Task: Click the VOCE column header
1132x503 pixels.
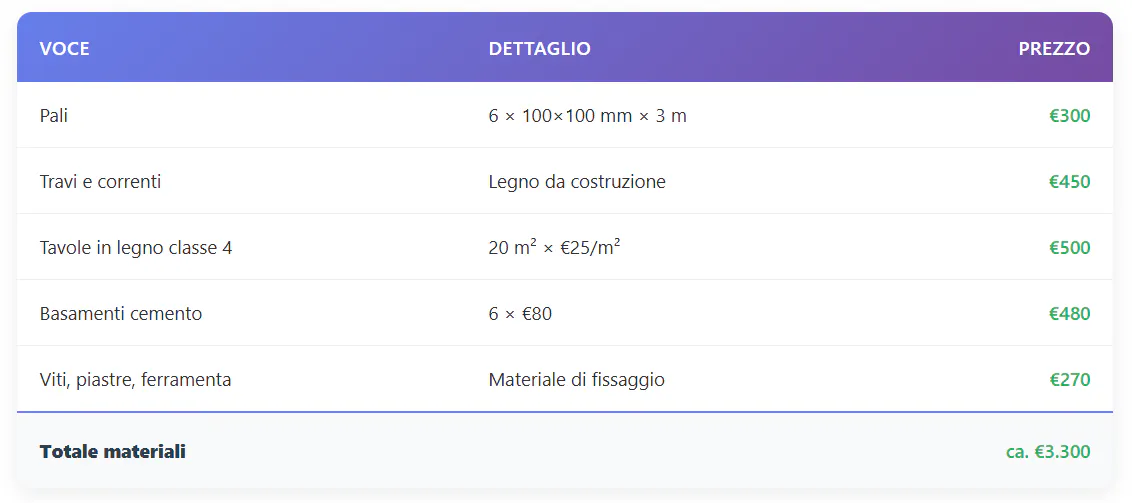Action: click(65, 48)
